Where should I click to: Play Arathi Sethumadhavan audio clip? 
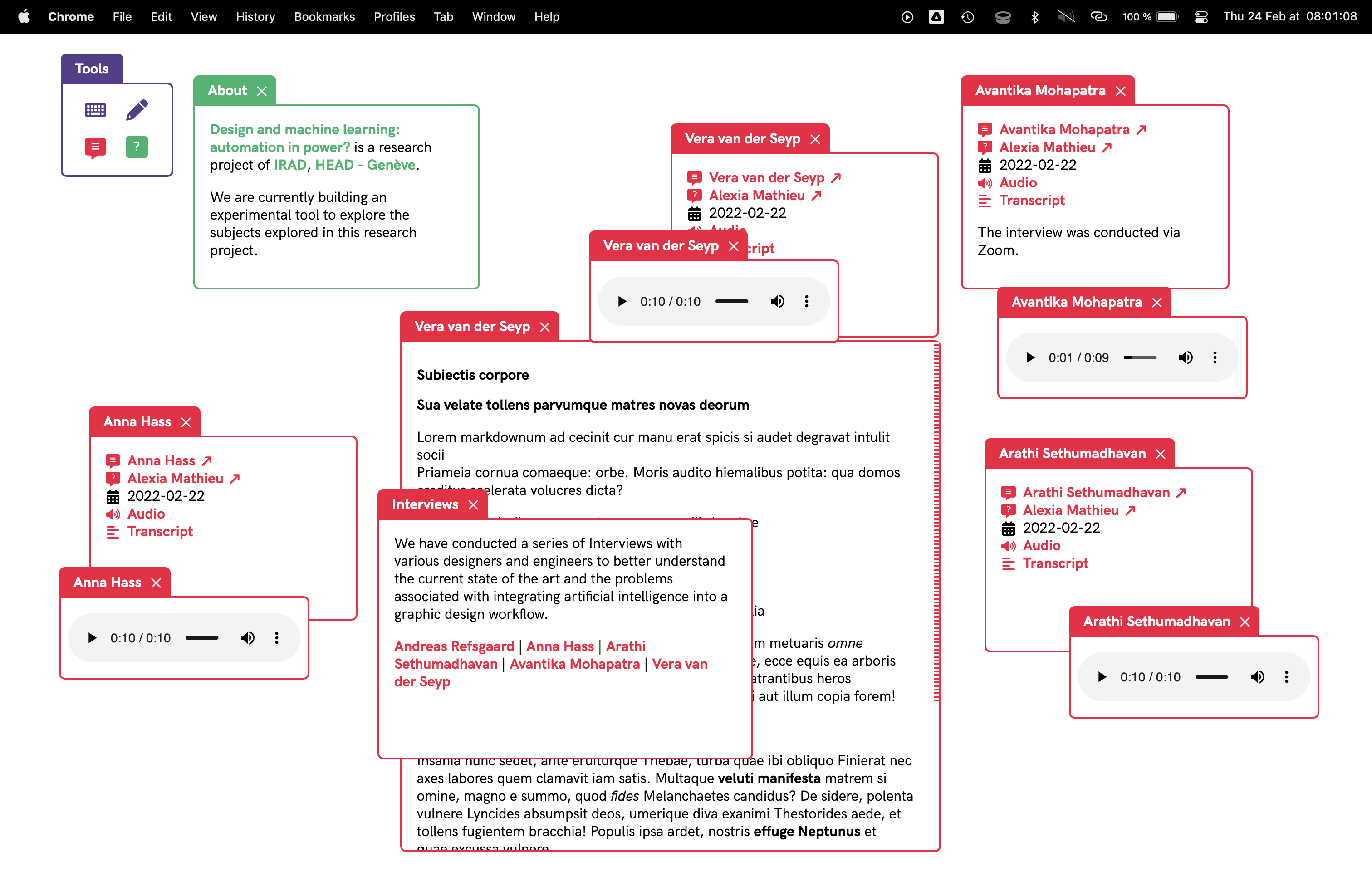point(1102,676)
